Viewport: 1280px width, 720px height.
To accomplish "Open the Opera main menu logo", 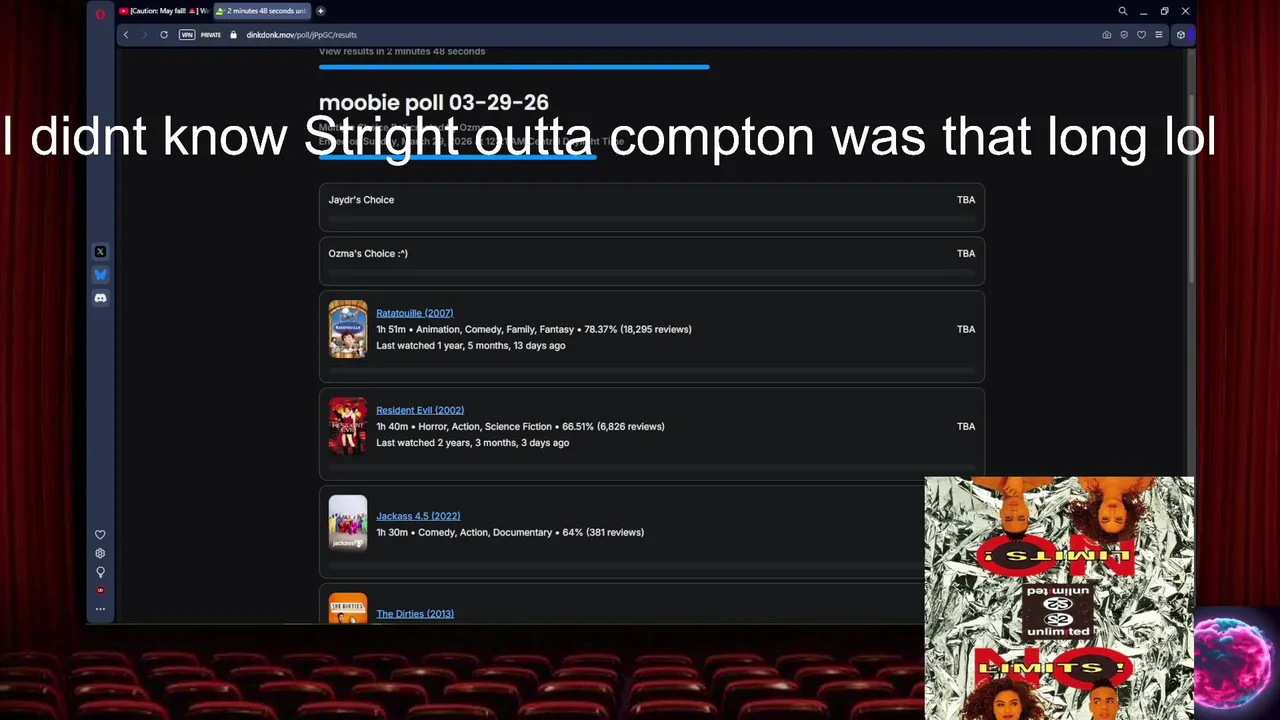I will 100,13.
